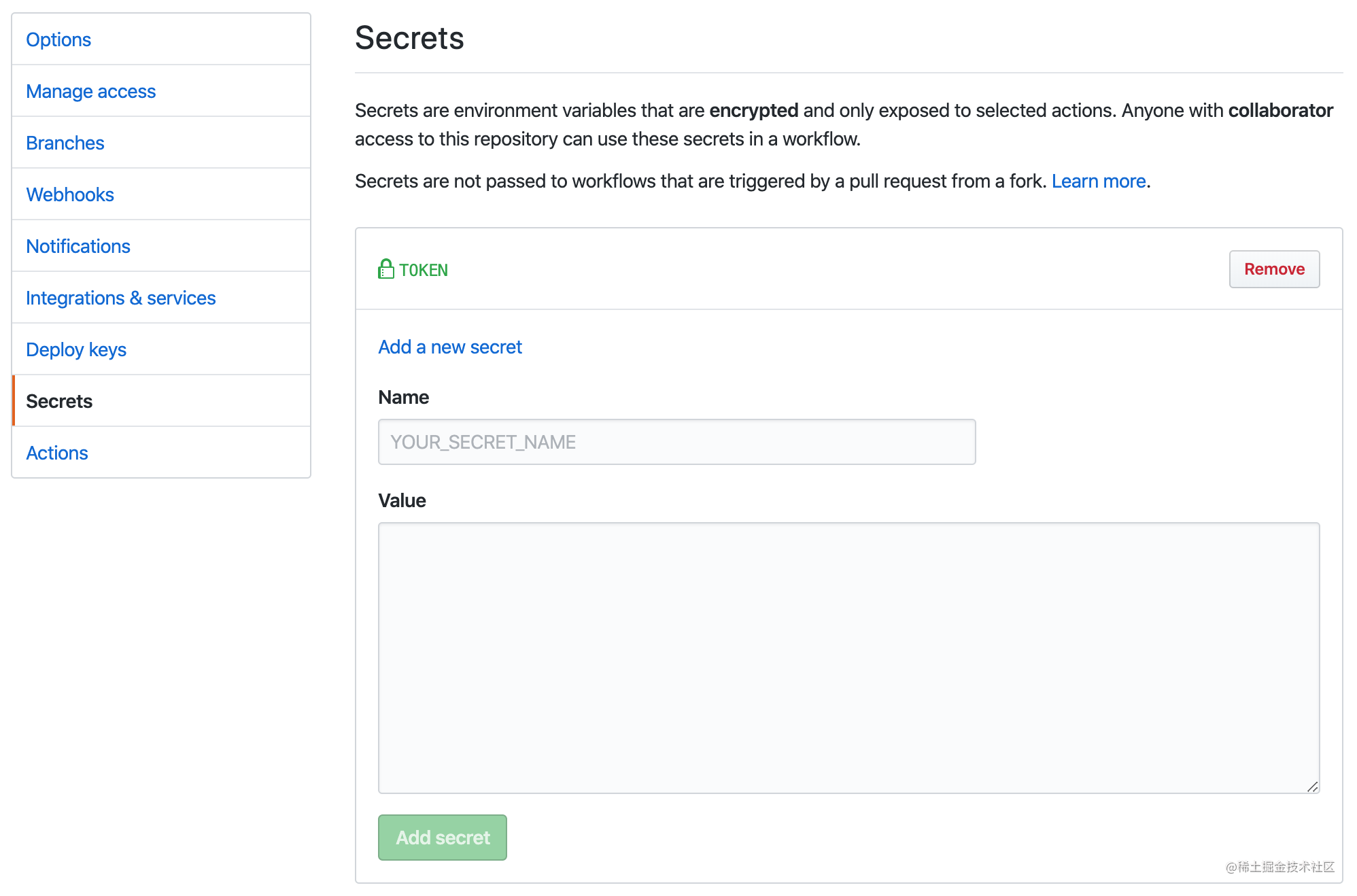Click the TOKEN secret name

(x=424, y=270)
